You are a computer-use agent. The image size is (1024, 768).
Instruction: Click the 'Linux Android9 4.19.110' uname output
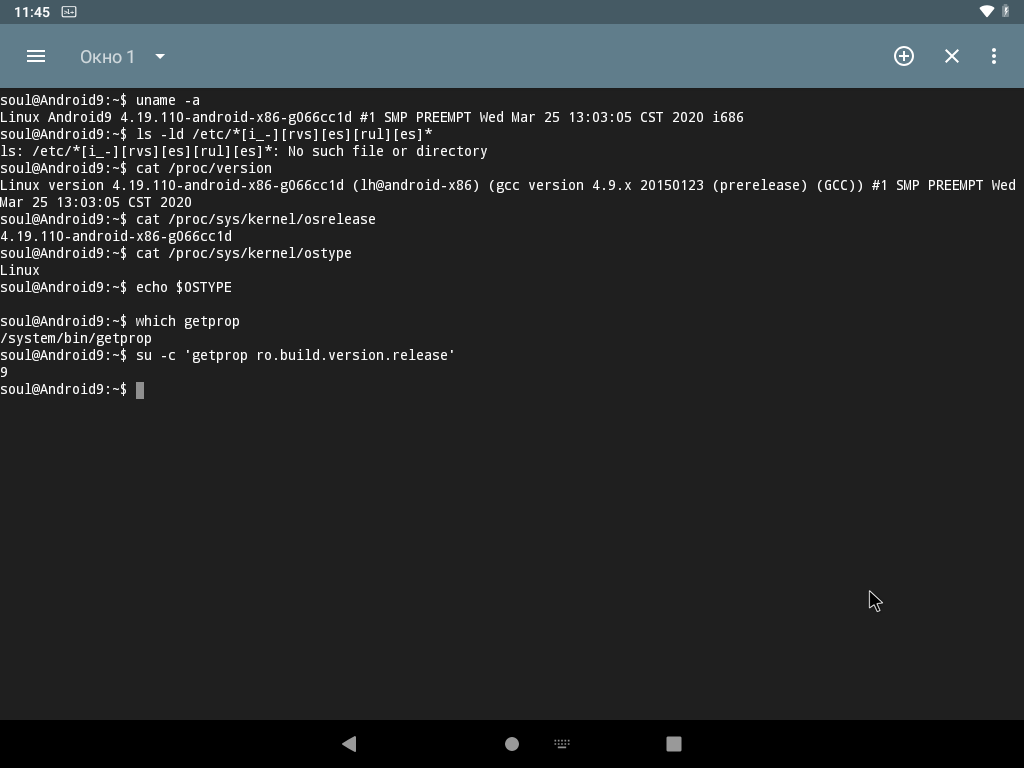point(372,118)
